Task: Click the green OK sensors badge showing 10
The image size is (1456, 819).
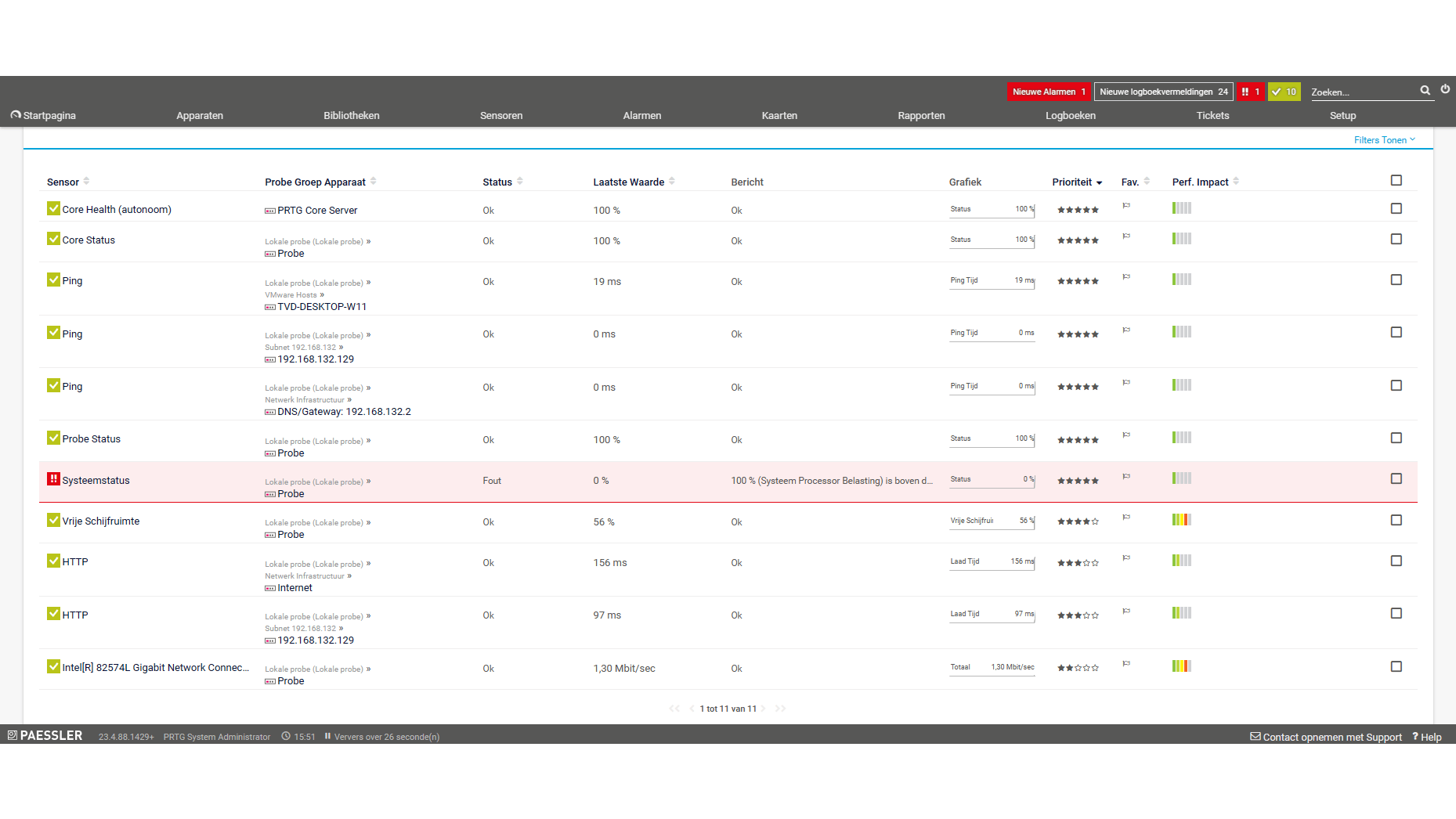Action: coord(1284,92)
